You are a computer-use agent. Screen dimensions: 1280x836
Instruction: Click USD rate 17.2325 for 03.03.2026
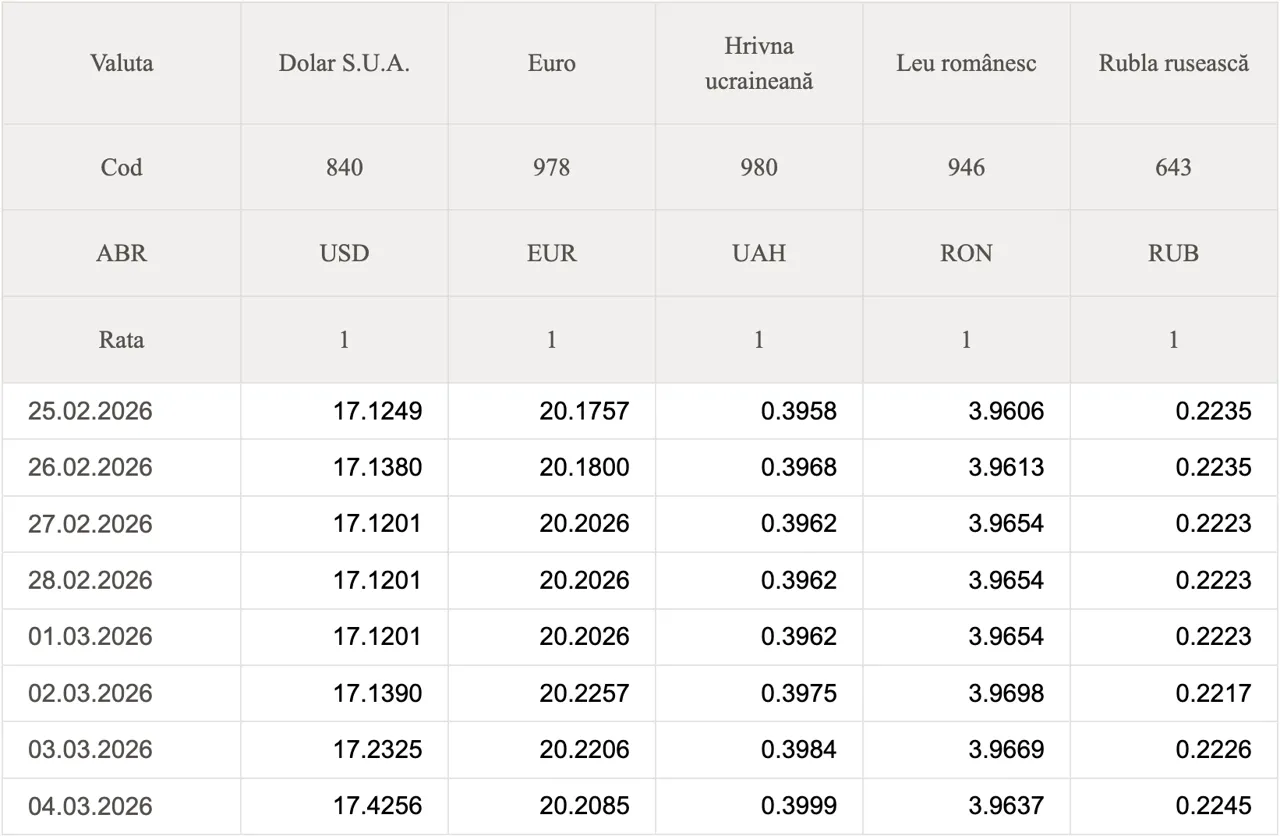pos(377,749)
